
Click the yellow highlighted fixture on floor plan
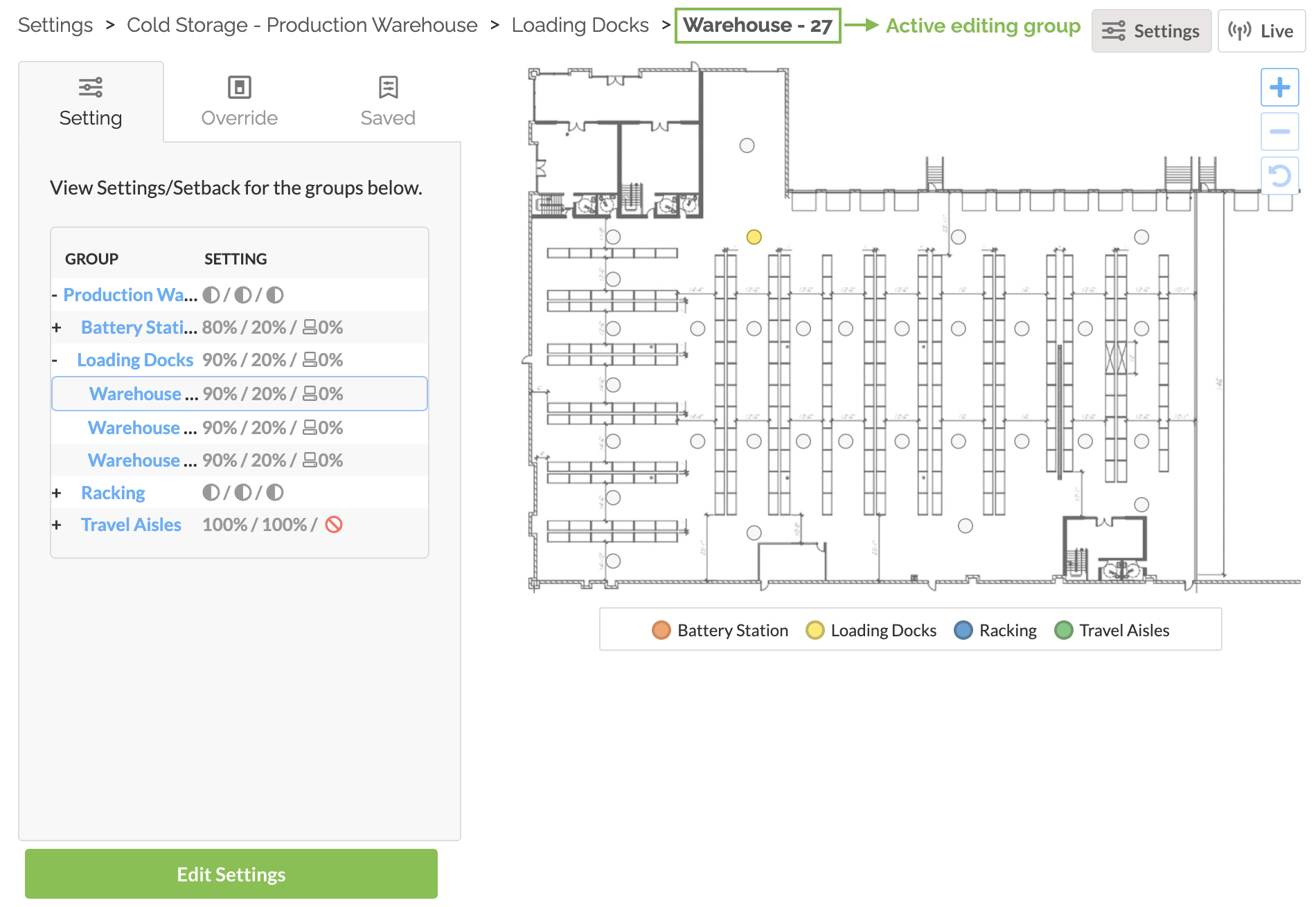(x=754, y=237)
